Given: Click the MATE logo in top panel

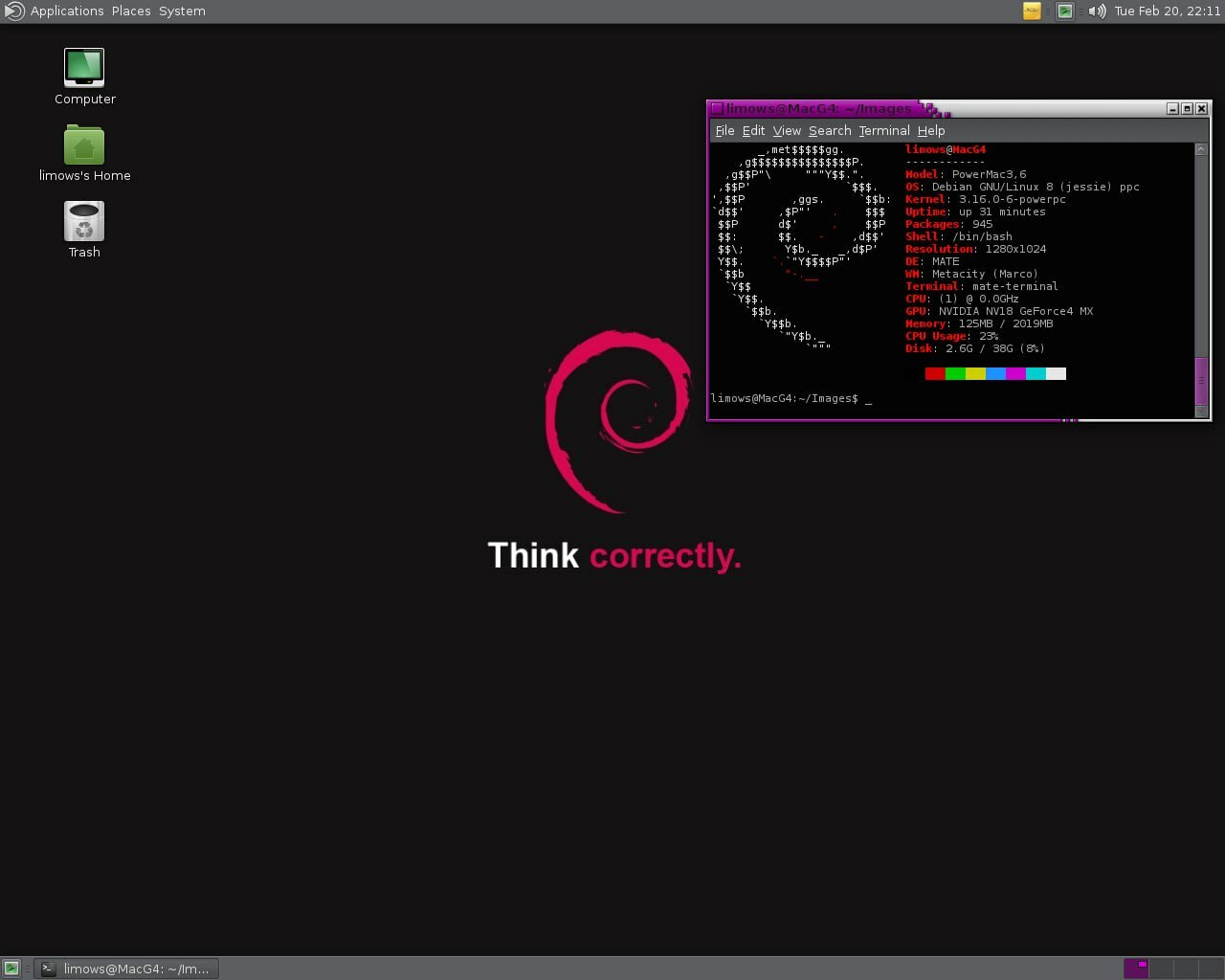Looking at the screenshot, I should coord(13,11).
